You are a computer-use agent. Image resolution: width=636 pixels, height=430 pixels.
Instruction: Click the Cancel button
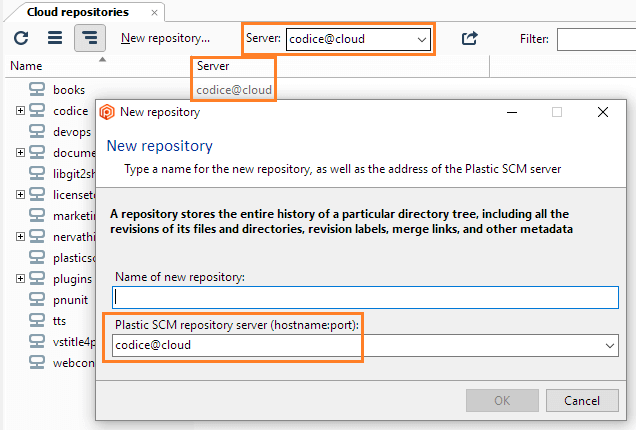[x=582, y=400]
